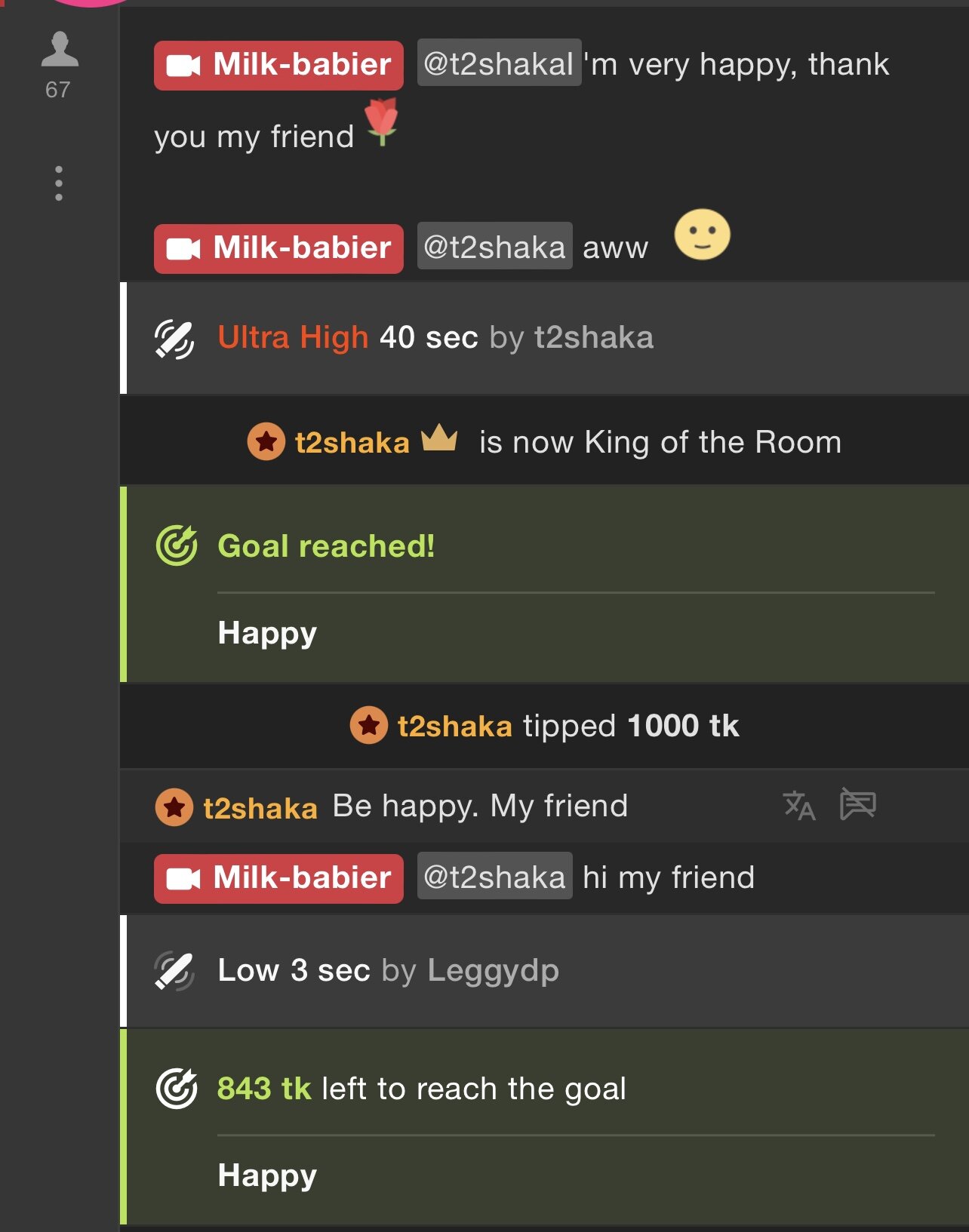969x1232 pixels.
Task: Click the vibration icon next to Low 3 sec
Action: point(174,971)
